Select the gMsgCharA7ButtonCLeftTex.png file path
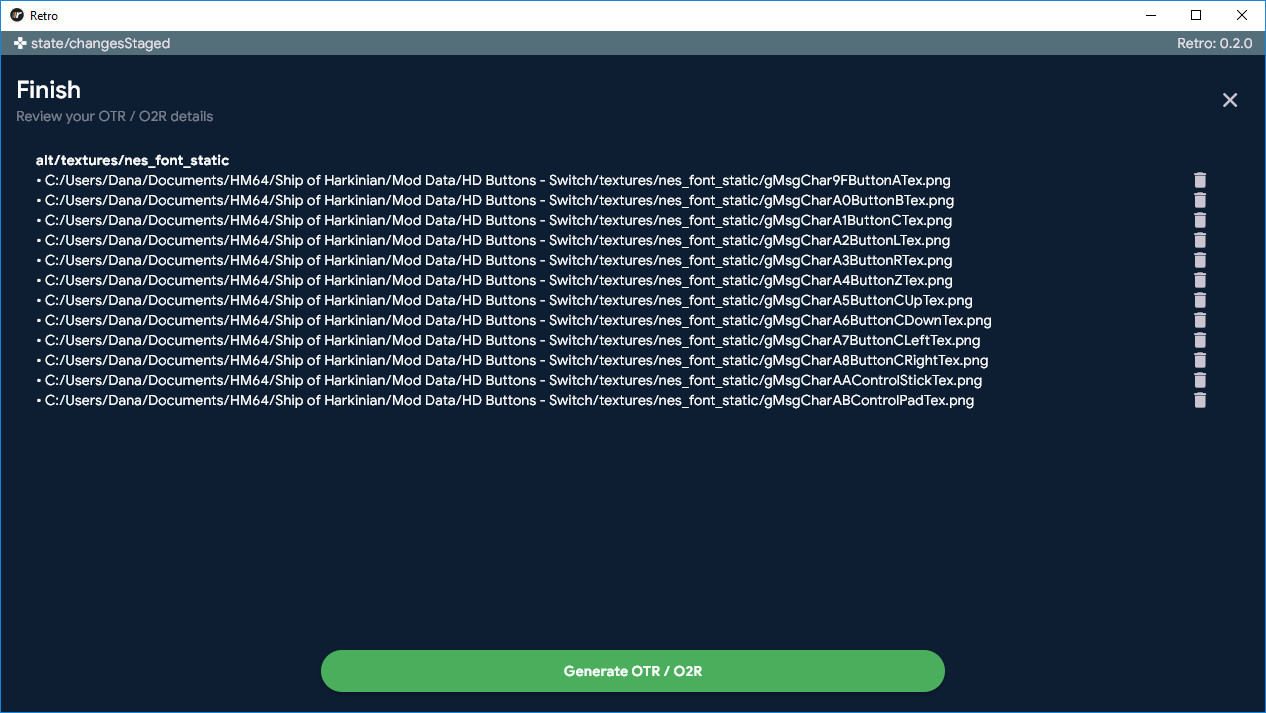 513,340
